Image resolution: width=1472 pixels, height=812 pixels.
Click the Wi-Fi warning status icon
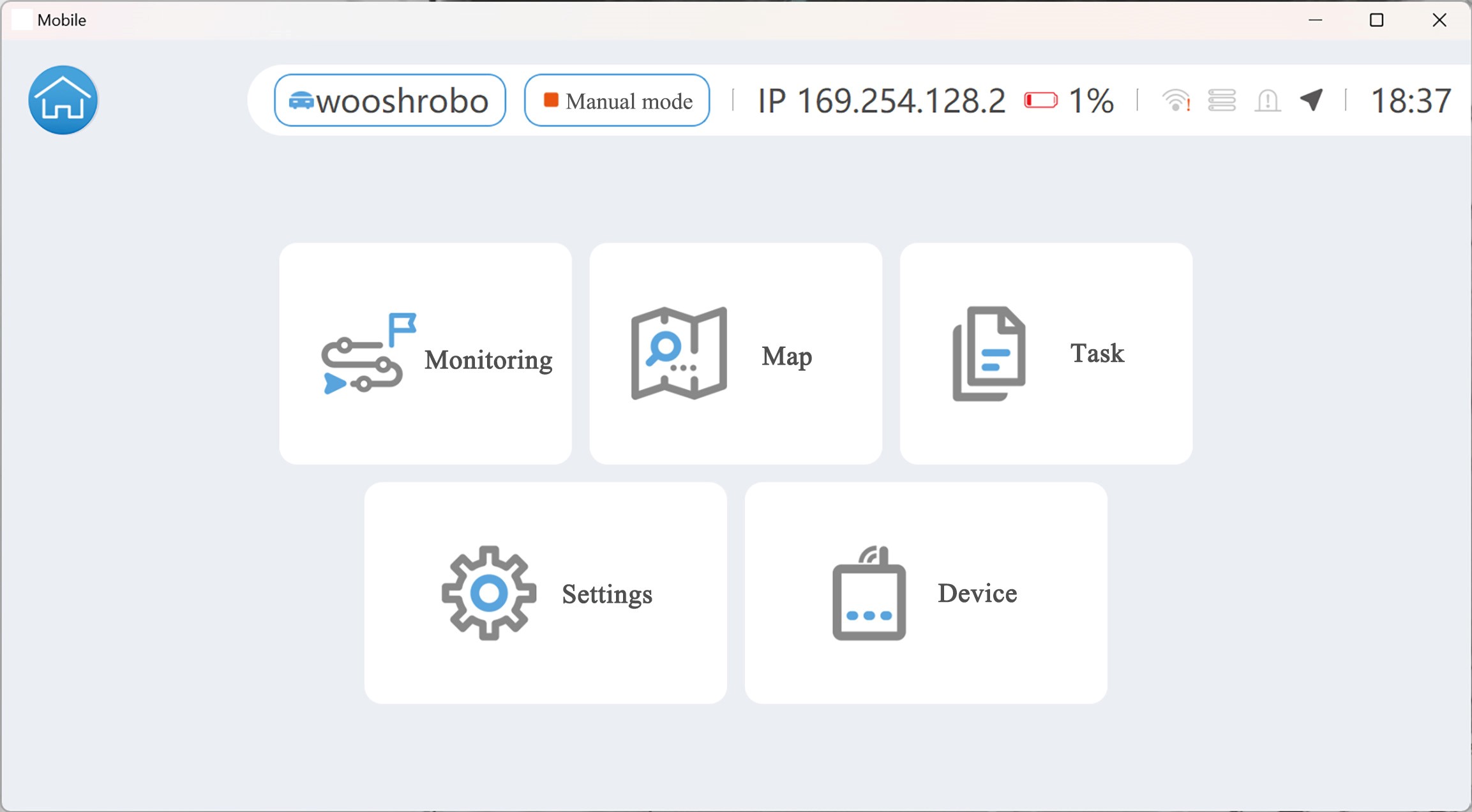1176,100
